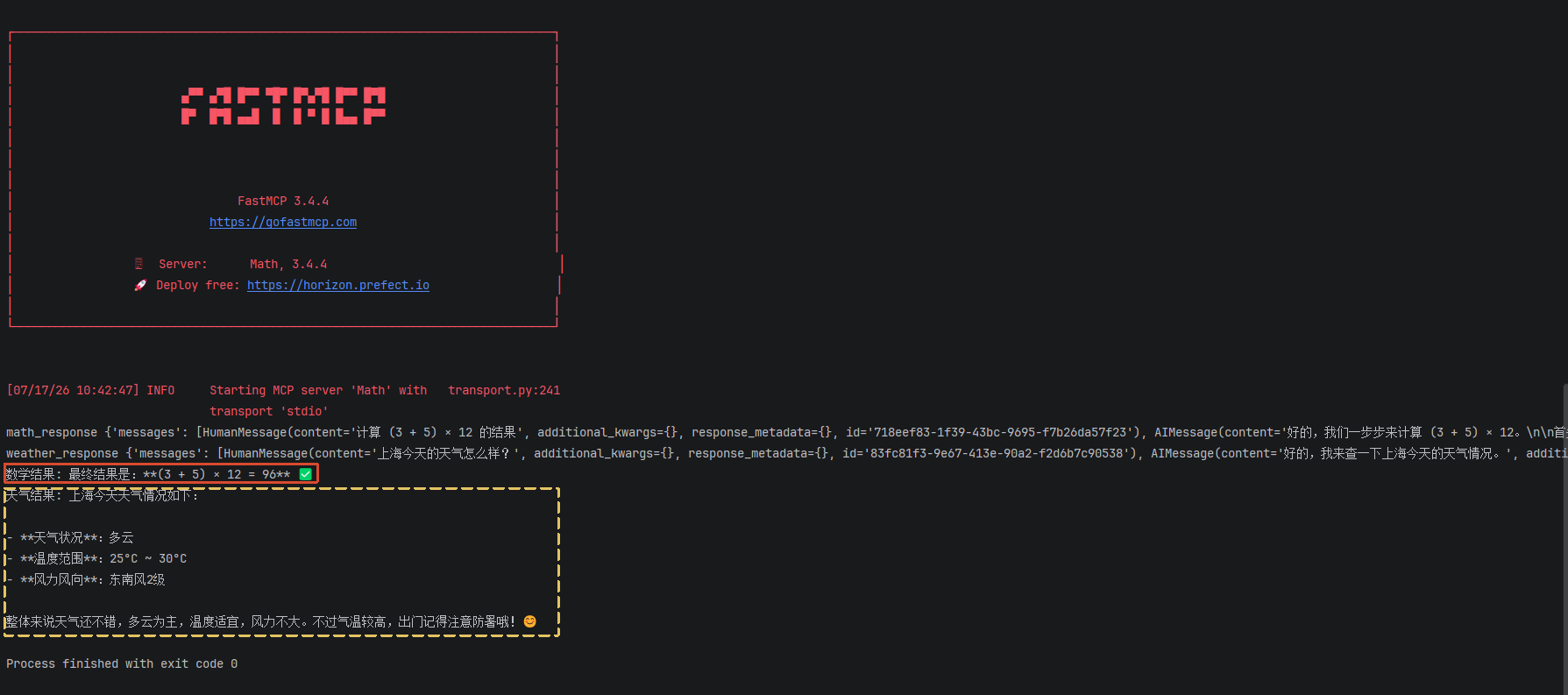Click the INFO log level text
The width and height of the screenshot is (1568, 695).
coord(160,391)
